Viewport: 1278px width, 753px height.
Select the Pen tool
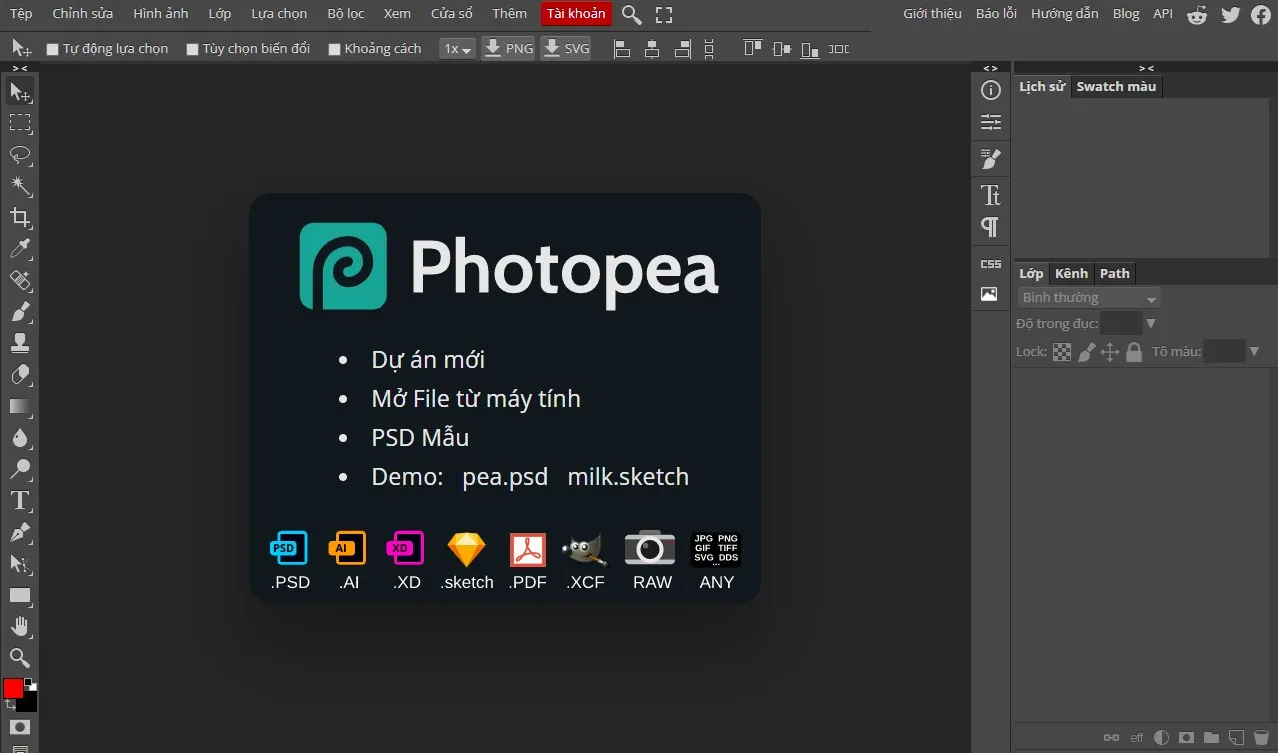point(21,531)
